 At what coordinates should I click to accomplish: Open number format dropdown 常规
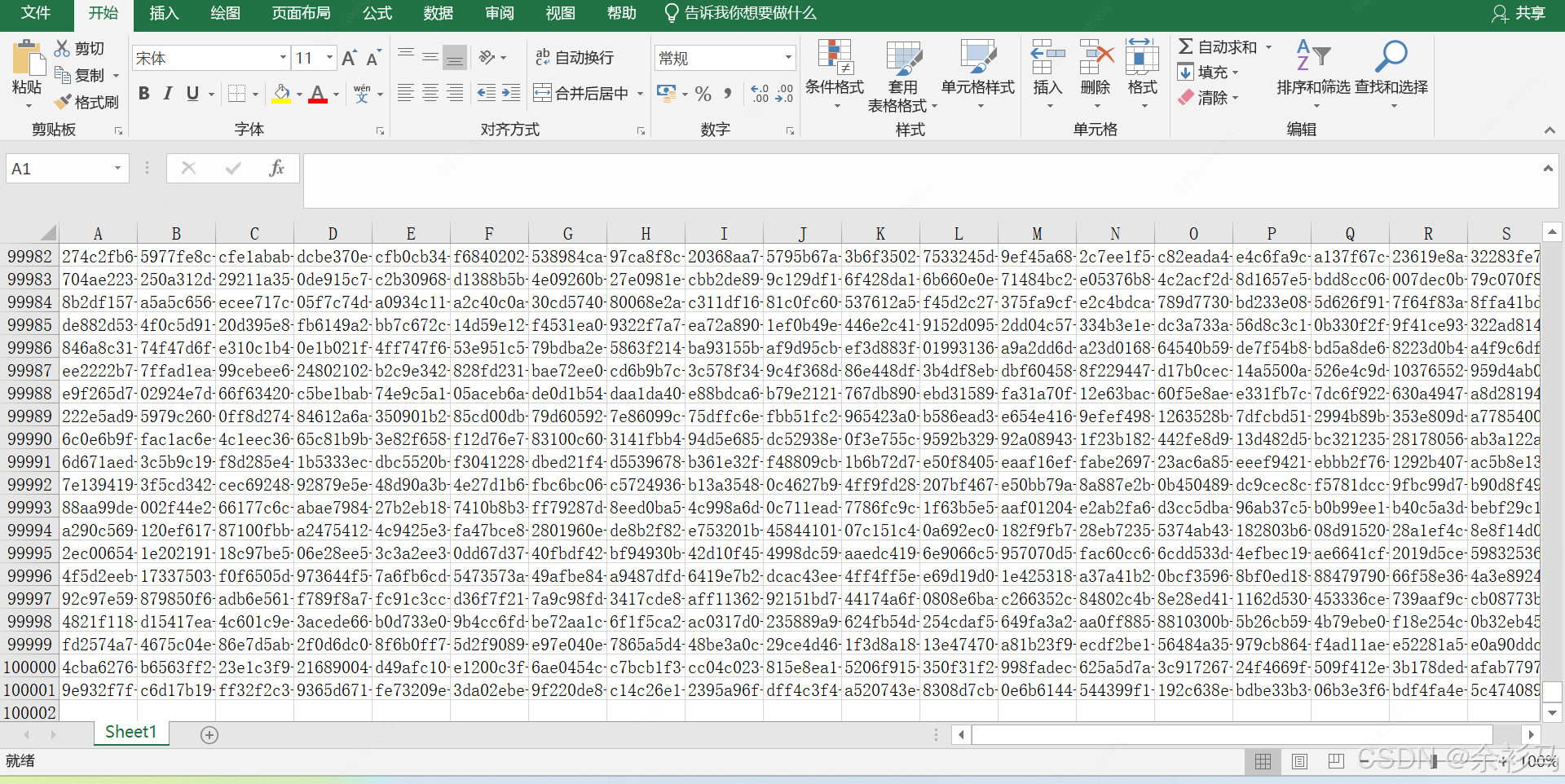pos(788,58)
